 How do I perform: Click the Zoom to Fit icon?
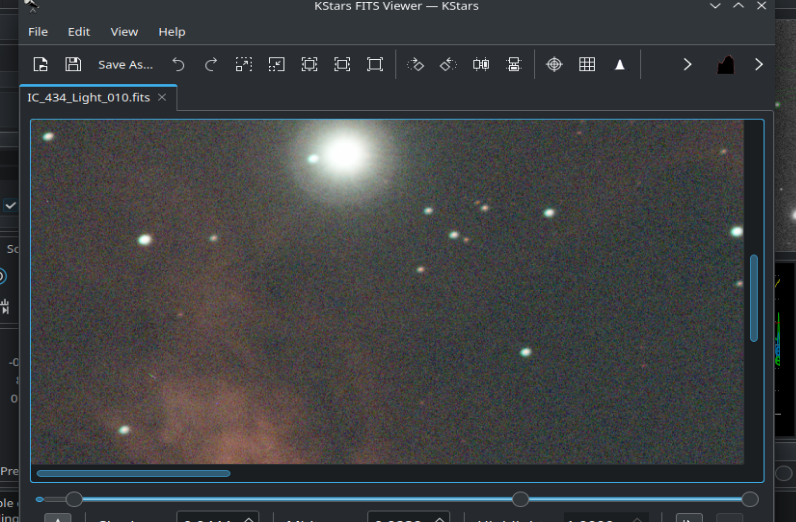pos(342,64)
